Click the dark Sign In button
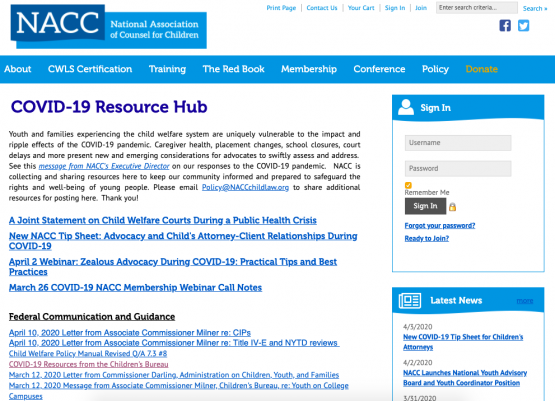This screenshot has height=401, width=555. coord(425,206)
